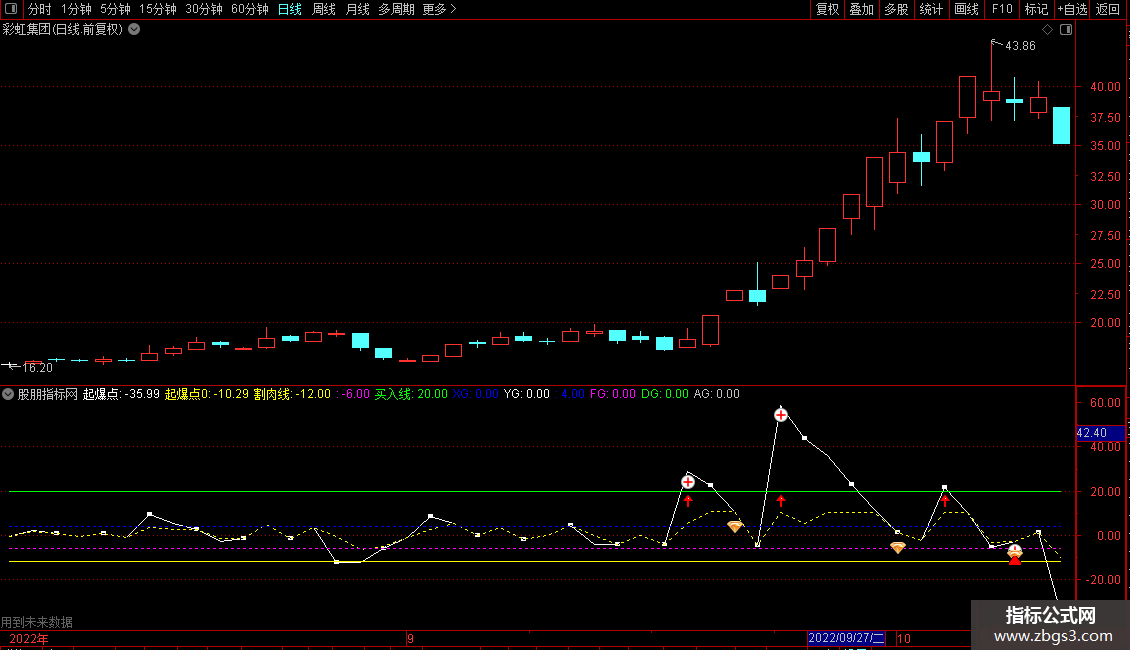Screen dimensions: 1130x650
Task: Click the 2022年 timeline label
Action: pyautogui.click(x=29, y=639)
